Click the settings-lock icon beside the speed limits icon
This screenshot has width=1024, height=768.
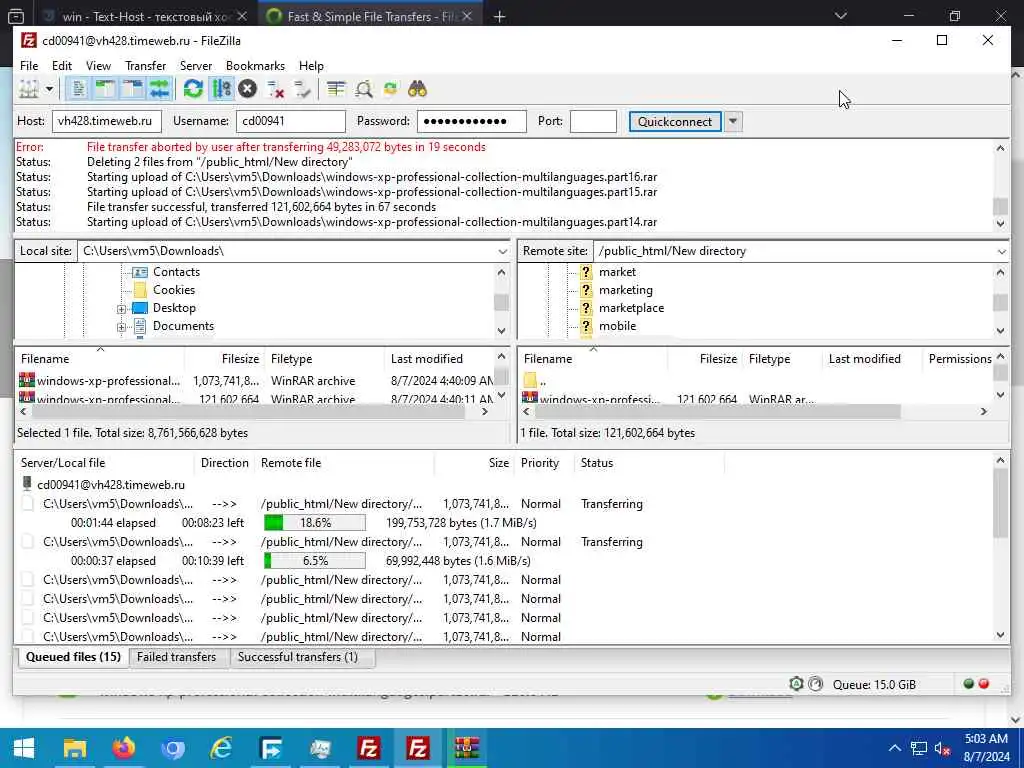tap(796, 684)
